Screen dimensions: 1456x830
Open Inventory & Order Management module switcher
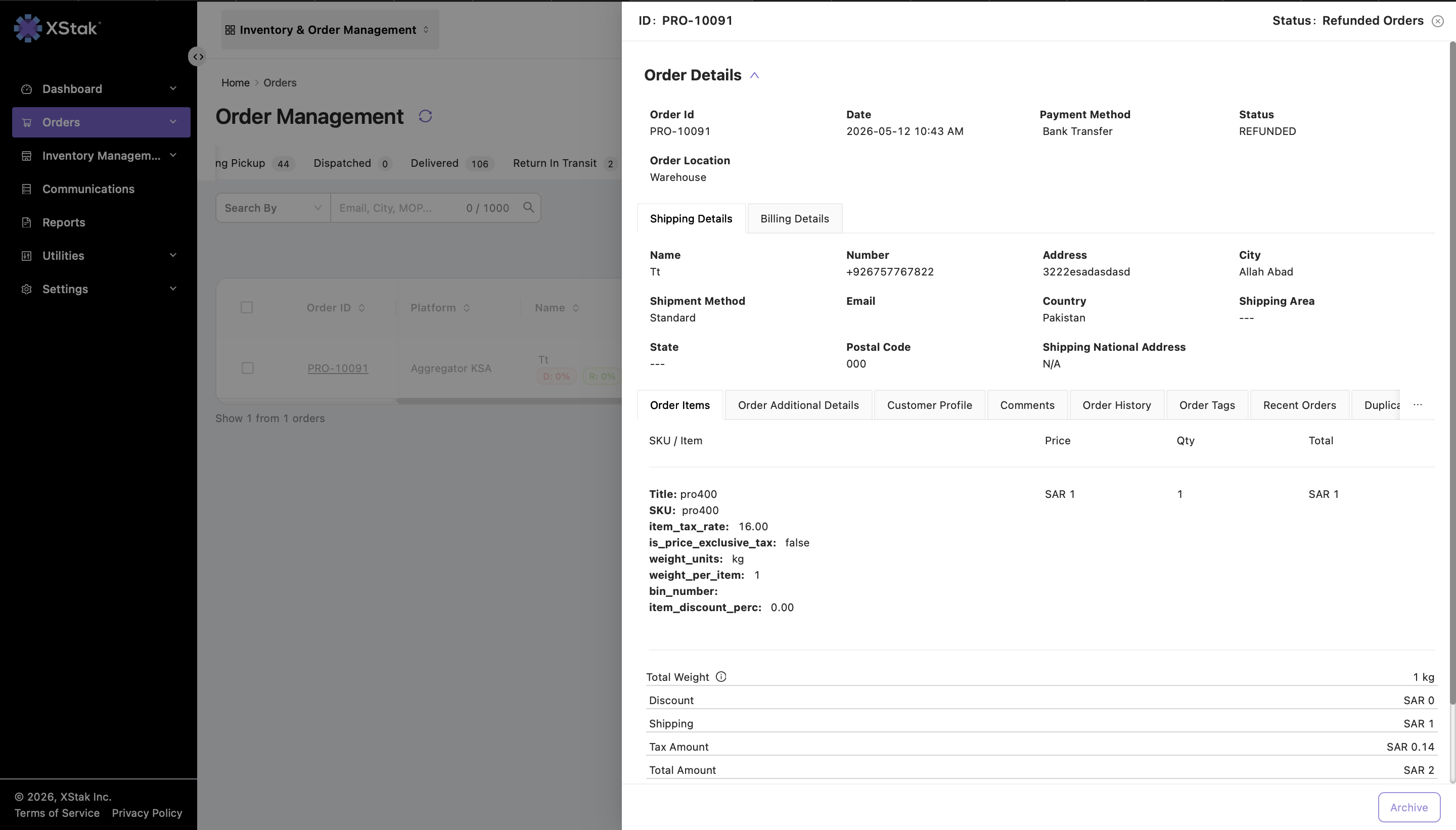click(x=330, y=30)
